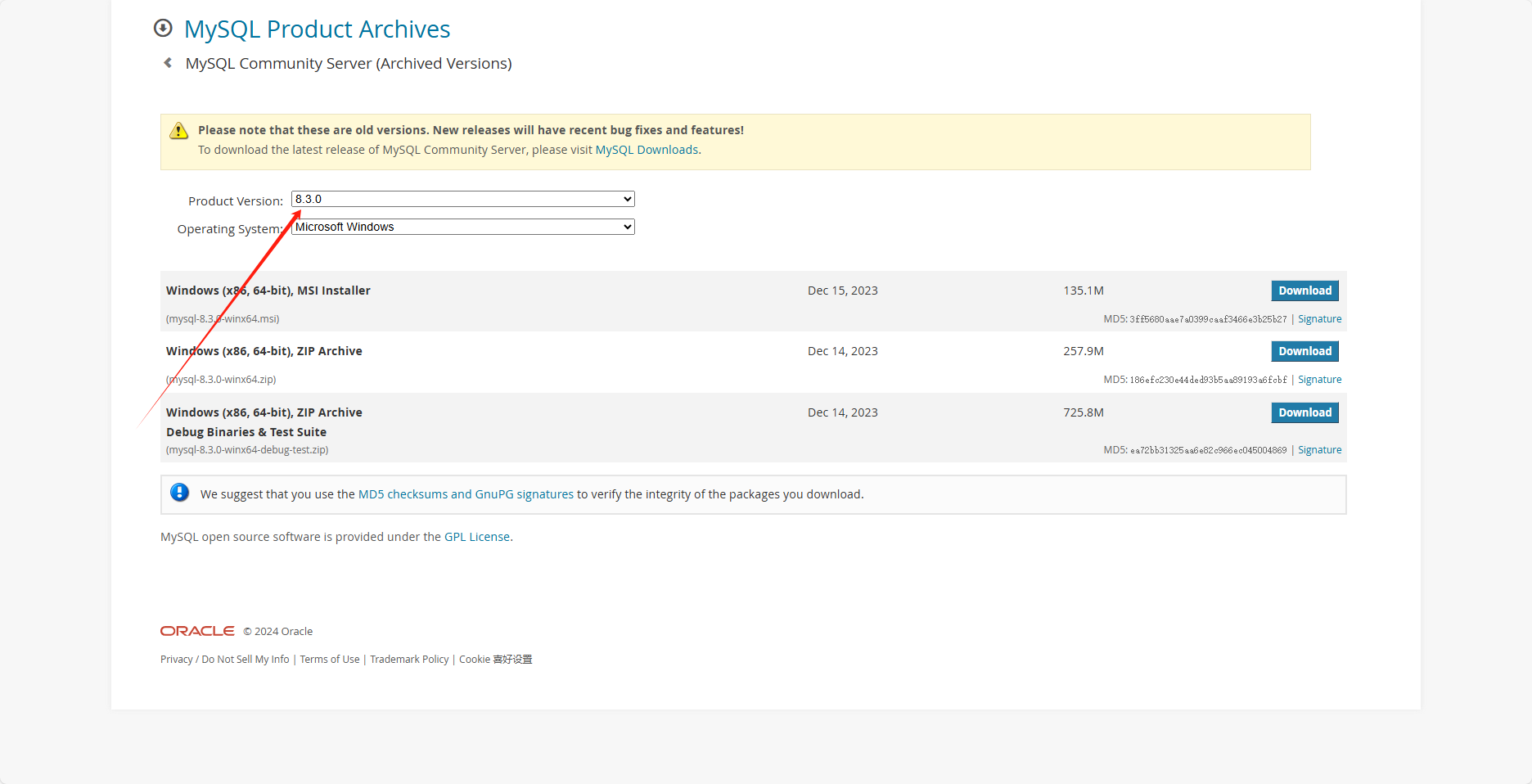Screen dimensions: 1532x784
Task: Click the filename mysql-8.3.0-winx64-debug-test.zip
Action: 247,450
